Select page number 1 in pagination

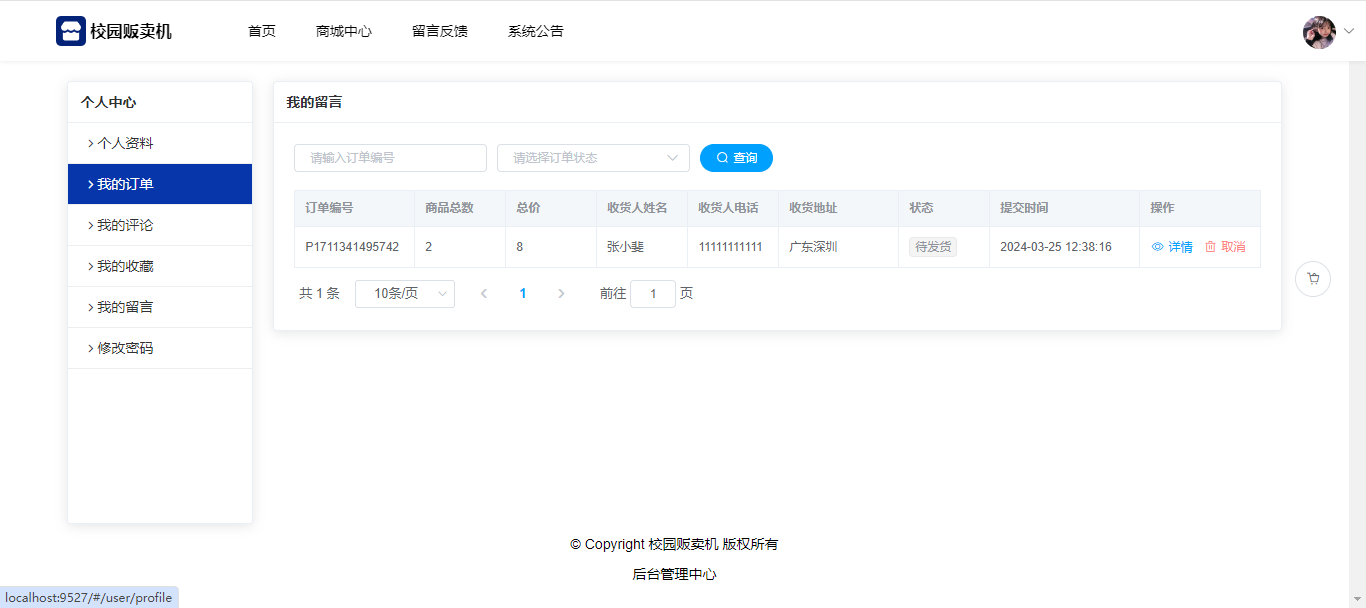coord(523,294)
